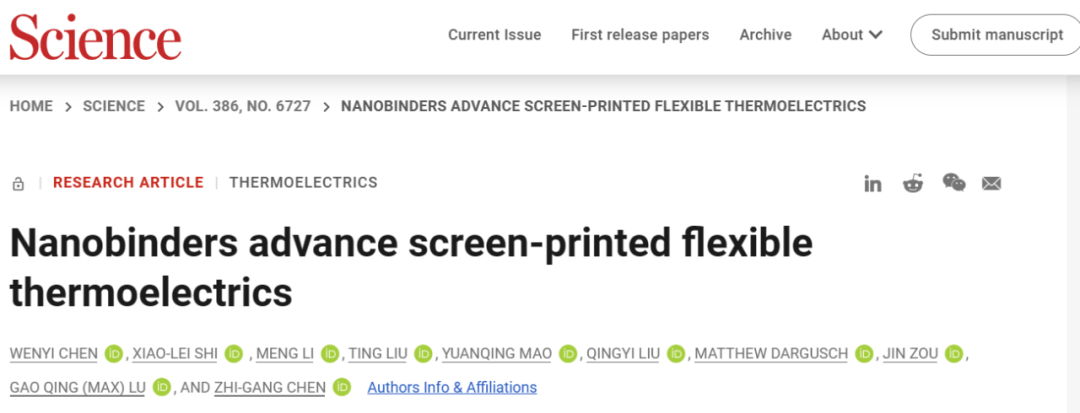The width and height of the screenshot is (1080, 413).
Task: Open the Archive menu item
Action: tap(765, 34)
